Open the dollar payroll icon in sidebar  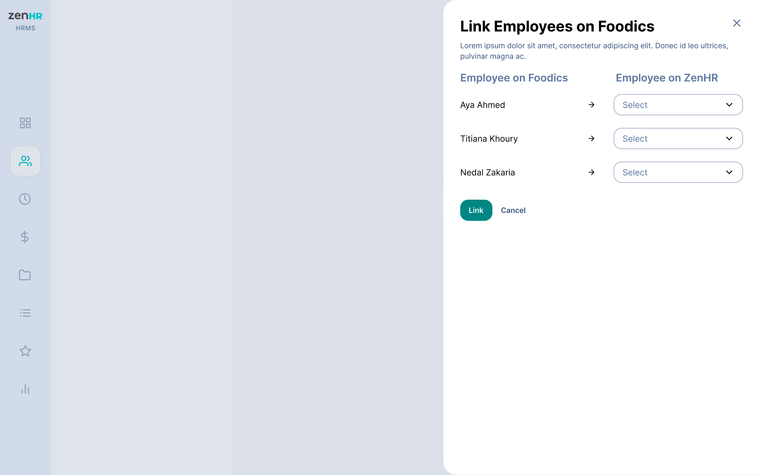coord(25,237)
